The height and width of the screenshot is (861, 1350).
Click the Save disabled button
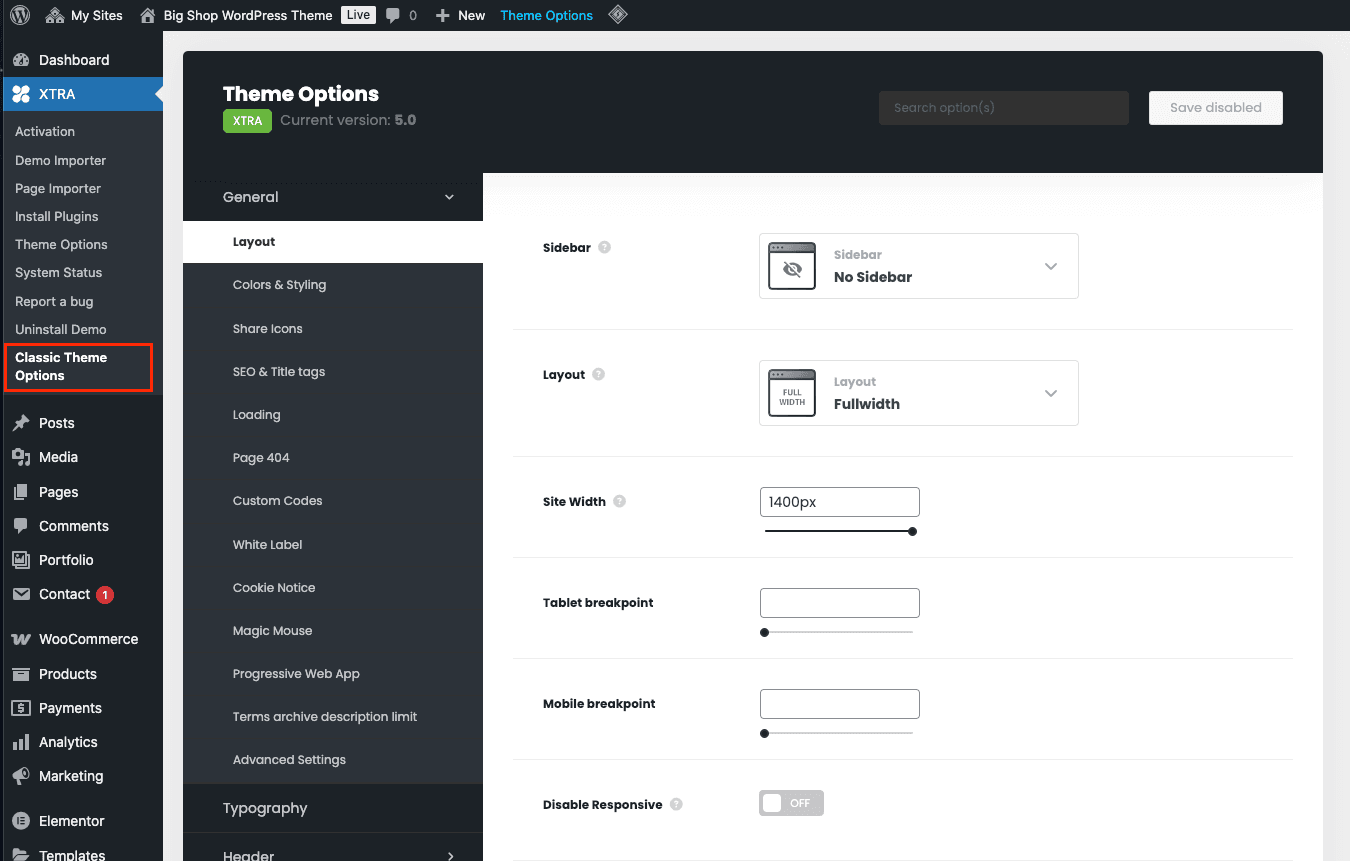coord(1215,108)
